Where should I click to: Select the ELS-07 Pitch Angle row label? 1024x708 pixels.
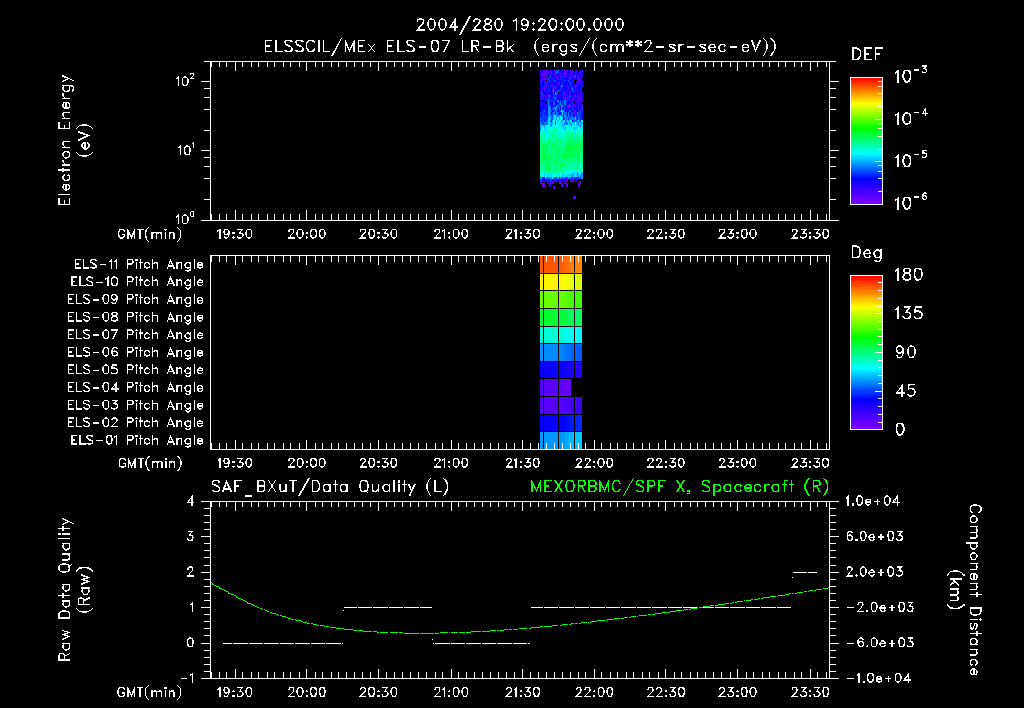[136, 334]
